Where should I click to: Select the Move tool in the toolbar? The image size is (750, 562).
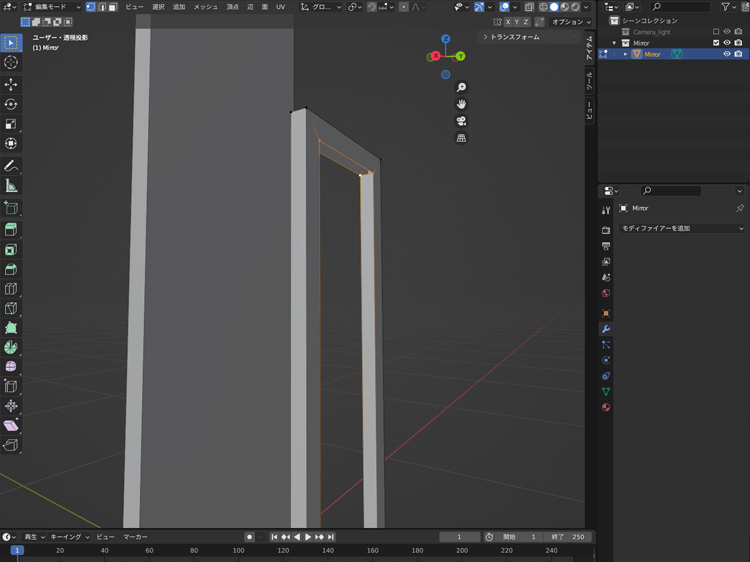pyautogui.click(x=11, y=84)
